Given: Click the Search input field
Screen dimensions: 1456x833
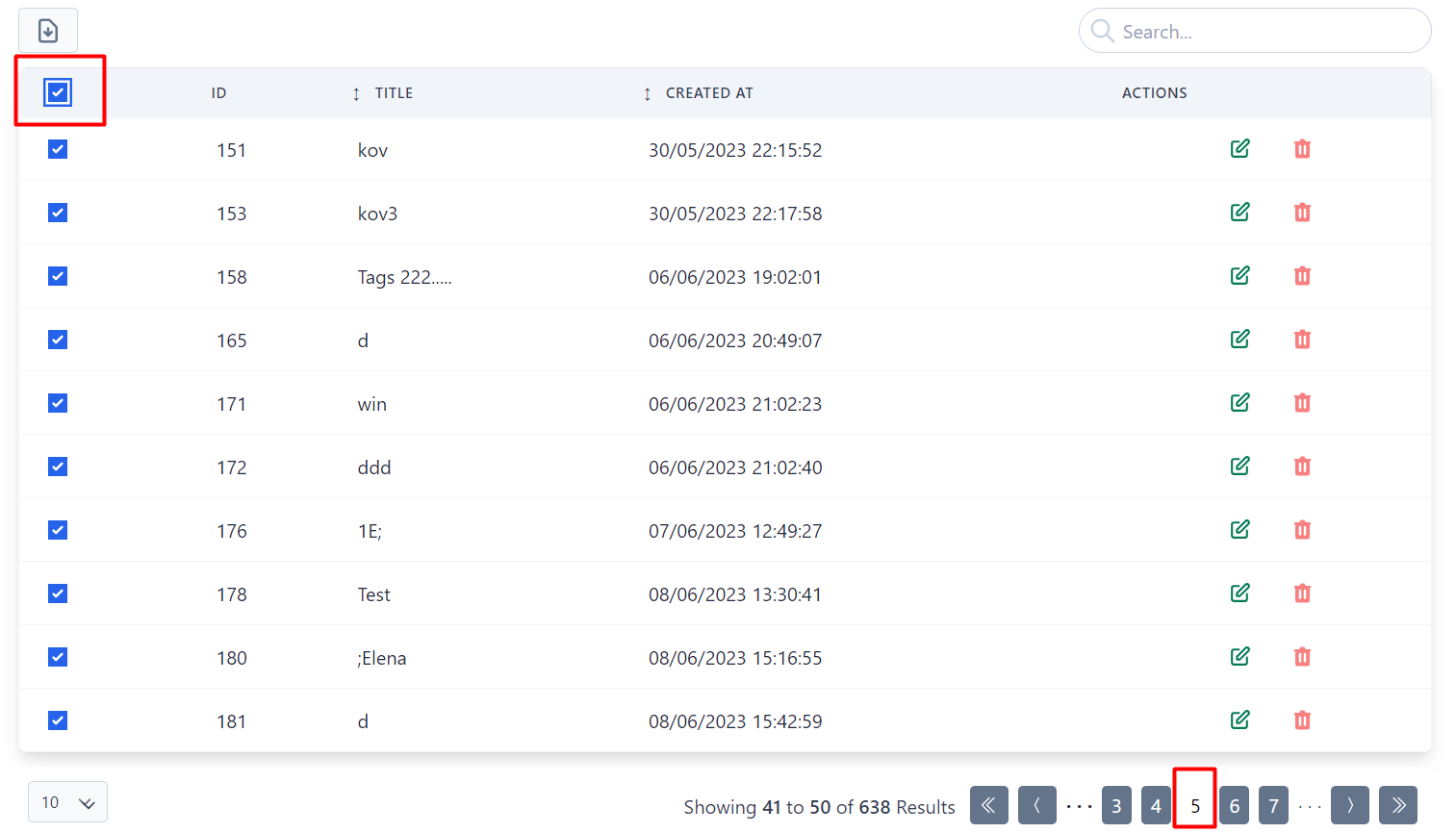Looking at the screenshot, I should 1261,32.
